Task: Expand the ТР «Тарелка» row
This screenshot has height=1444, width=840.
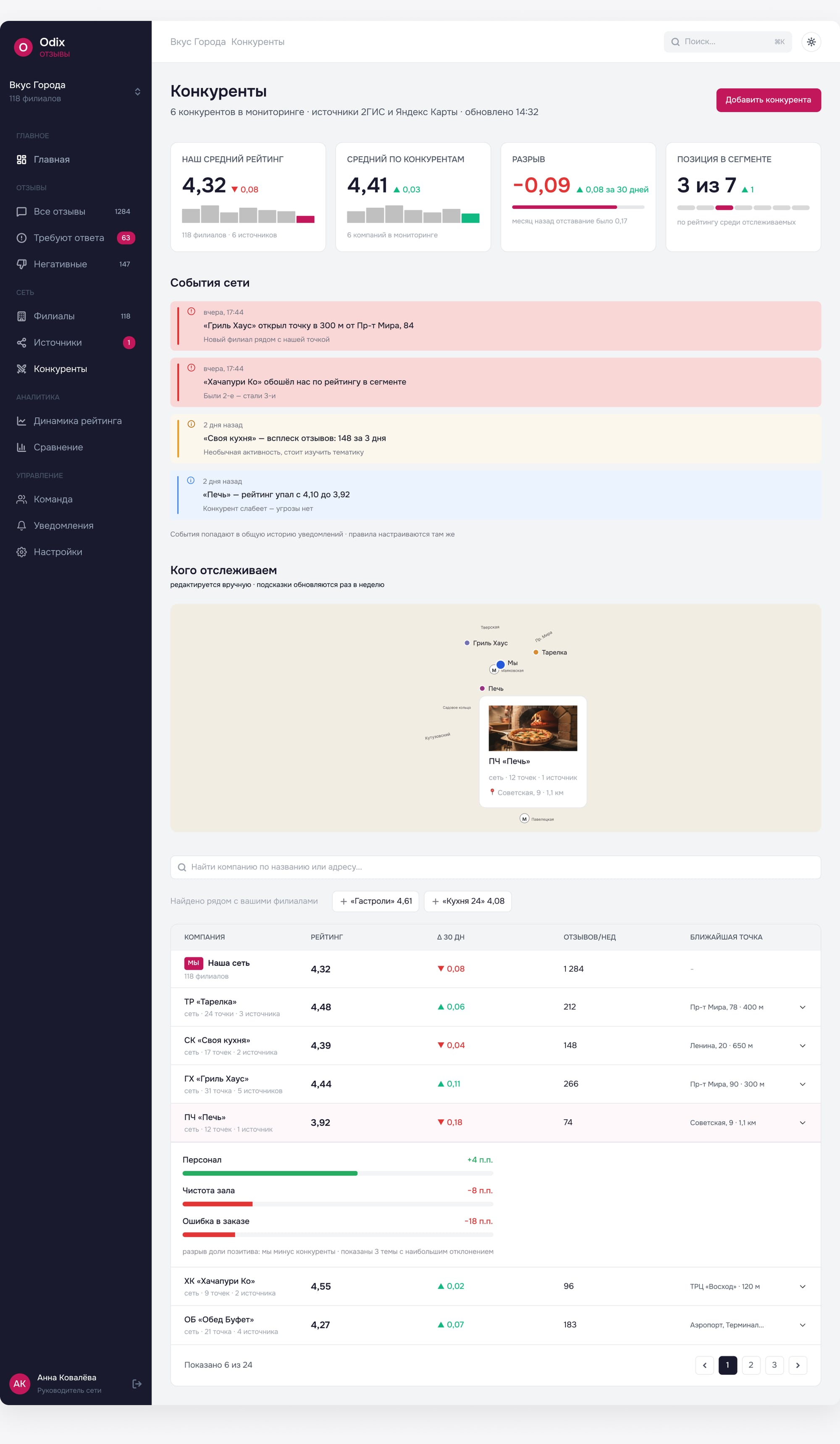Action: (802, 1007)
